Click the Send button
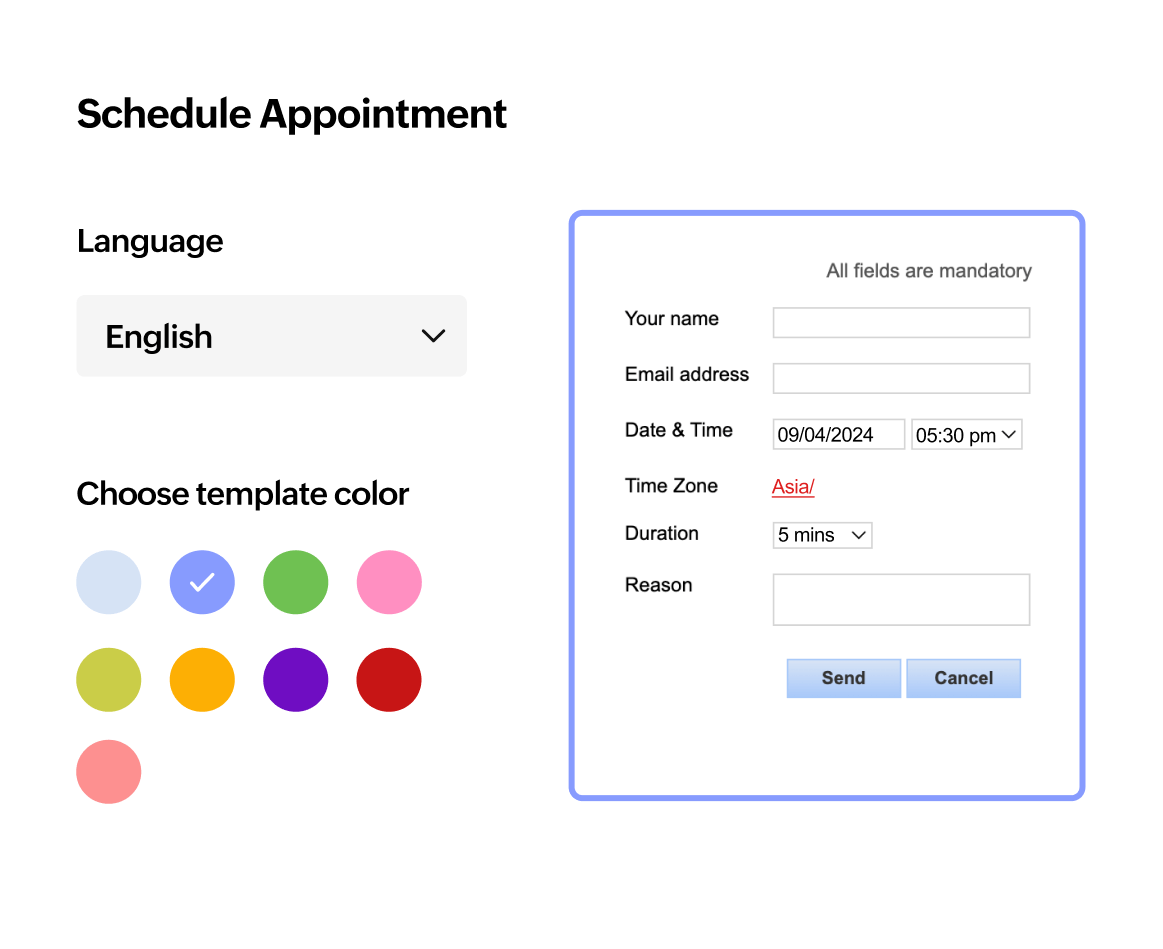Viewport: 1163px width, 949px height. [x=843, y=678]
